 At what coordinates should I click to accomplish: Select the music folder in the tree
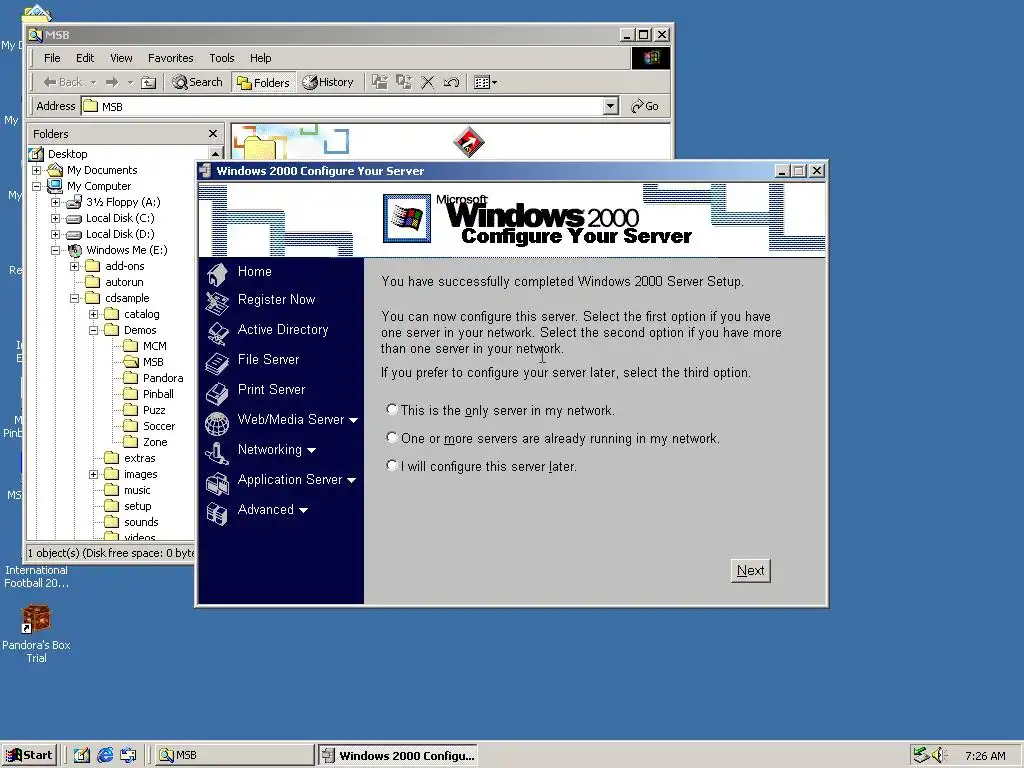click(x=137, y=490)
